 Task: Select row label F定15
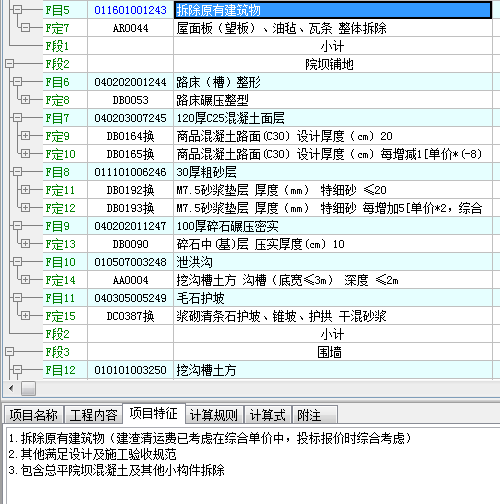pos(61,316)
